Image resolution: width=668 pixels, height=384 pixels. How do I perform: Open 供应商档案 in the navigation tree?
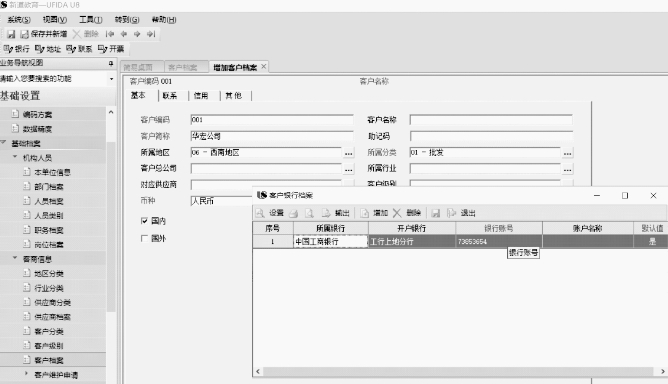[x=52, y=317]
